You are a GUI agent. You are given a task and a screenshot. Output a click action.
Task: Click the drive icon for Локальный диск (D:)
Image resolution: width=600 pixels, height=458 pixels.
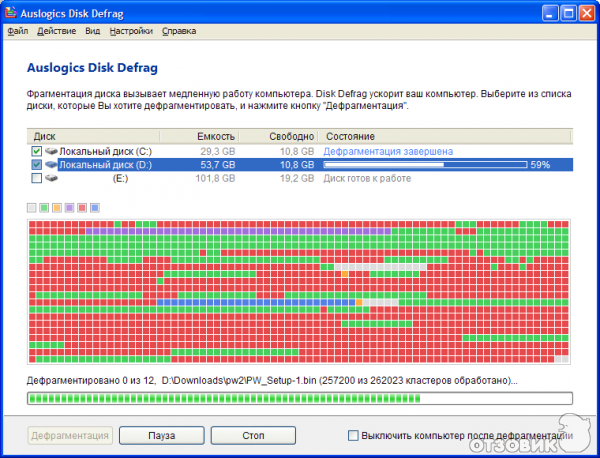click(x=51, y=164)
